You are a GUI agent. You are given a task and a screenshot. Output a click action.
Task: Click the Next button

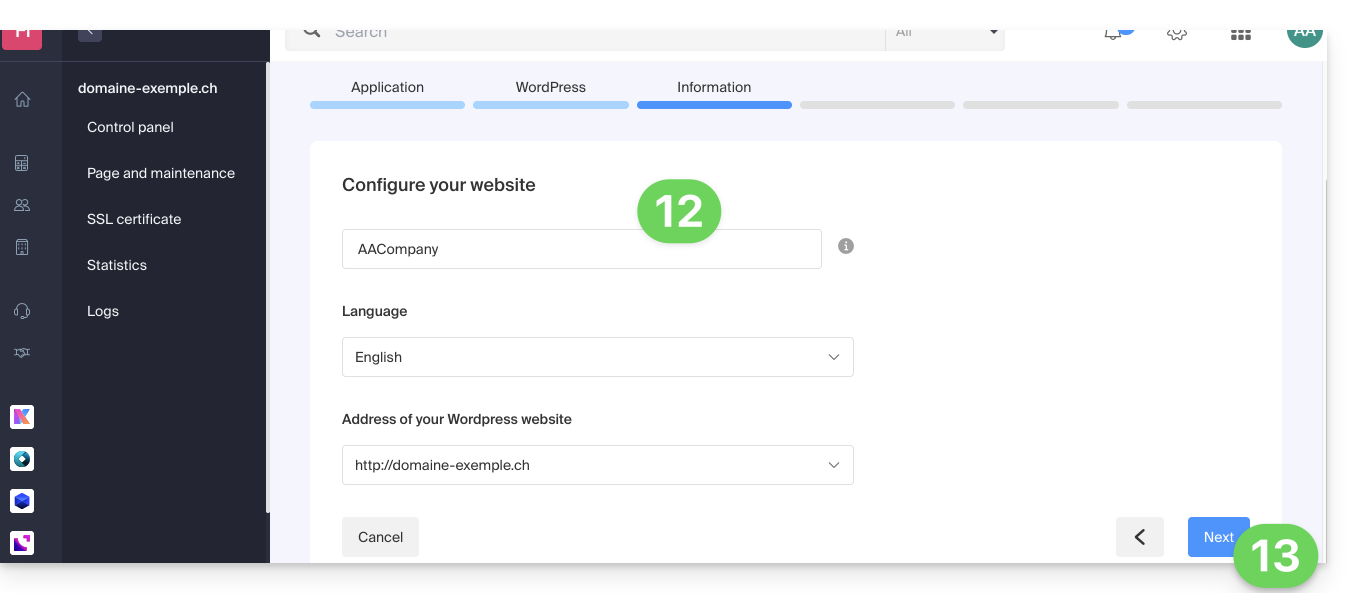(1217, 537)
